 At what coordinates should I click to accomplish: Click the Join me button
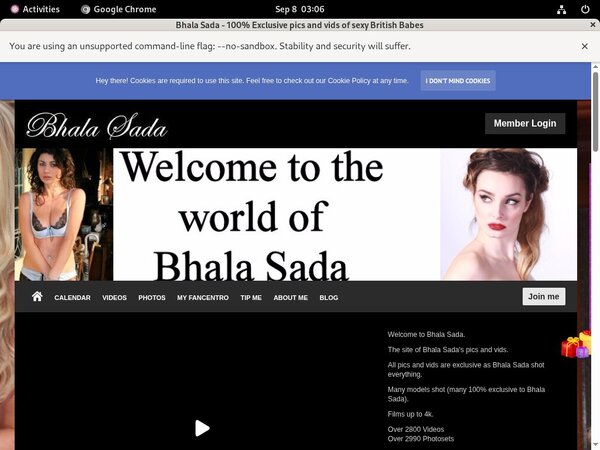click(544, 296)
